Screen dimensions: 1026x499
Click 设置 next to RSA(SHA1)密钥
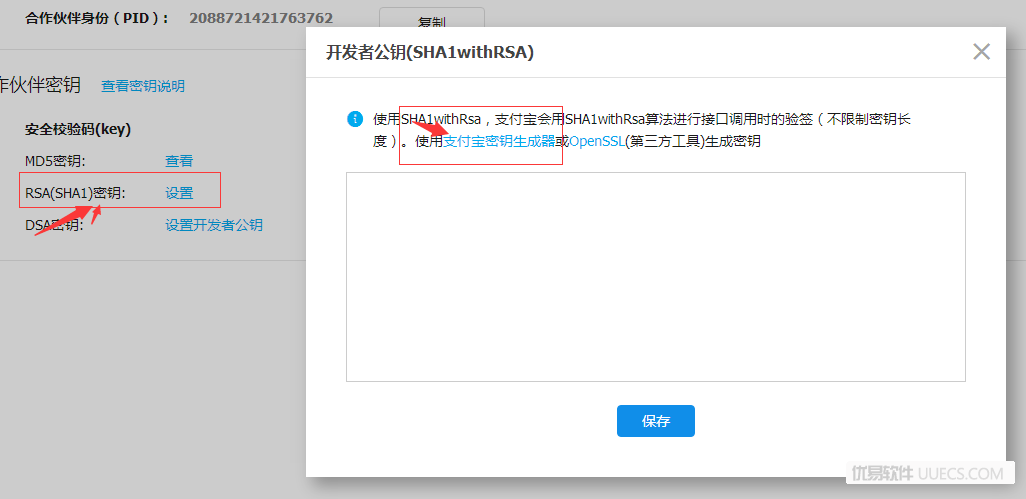(179, 194)
